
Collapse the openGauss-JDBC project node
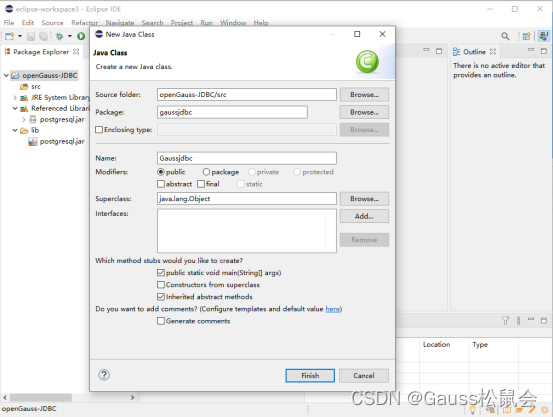click(6, 75)
